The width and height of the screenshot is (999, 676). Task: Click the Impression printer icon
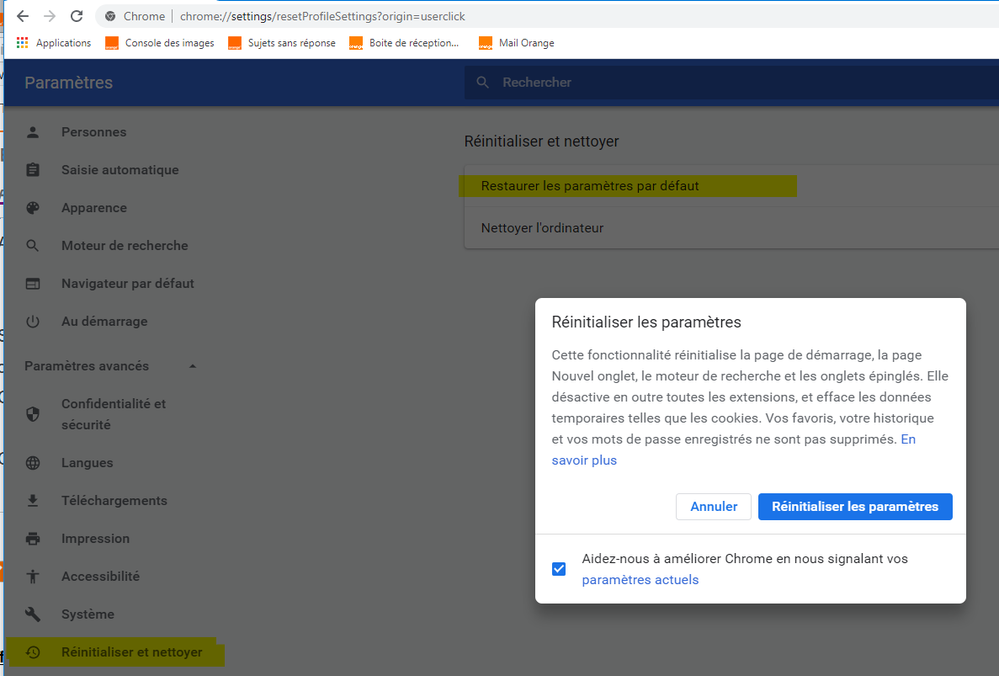(x=33, y=539)
